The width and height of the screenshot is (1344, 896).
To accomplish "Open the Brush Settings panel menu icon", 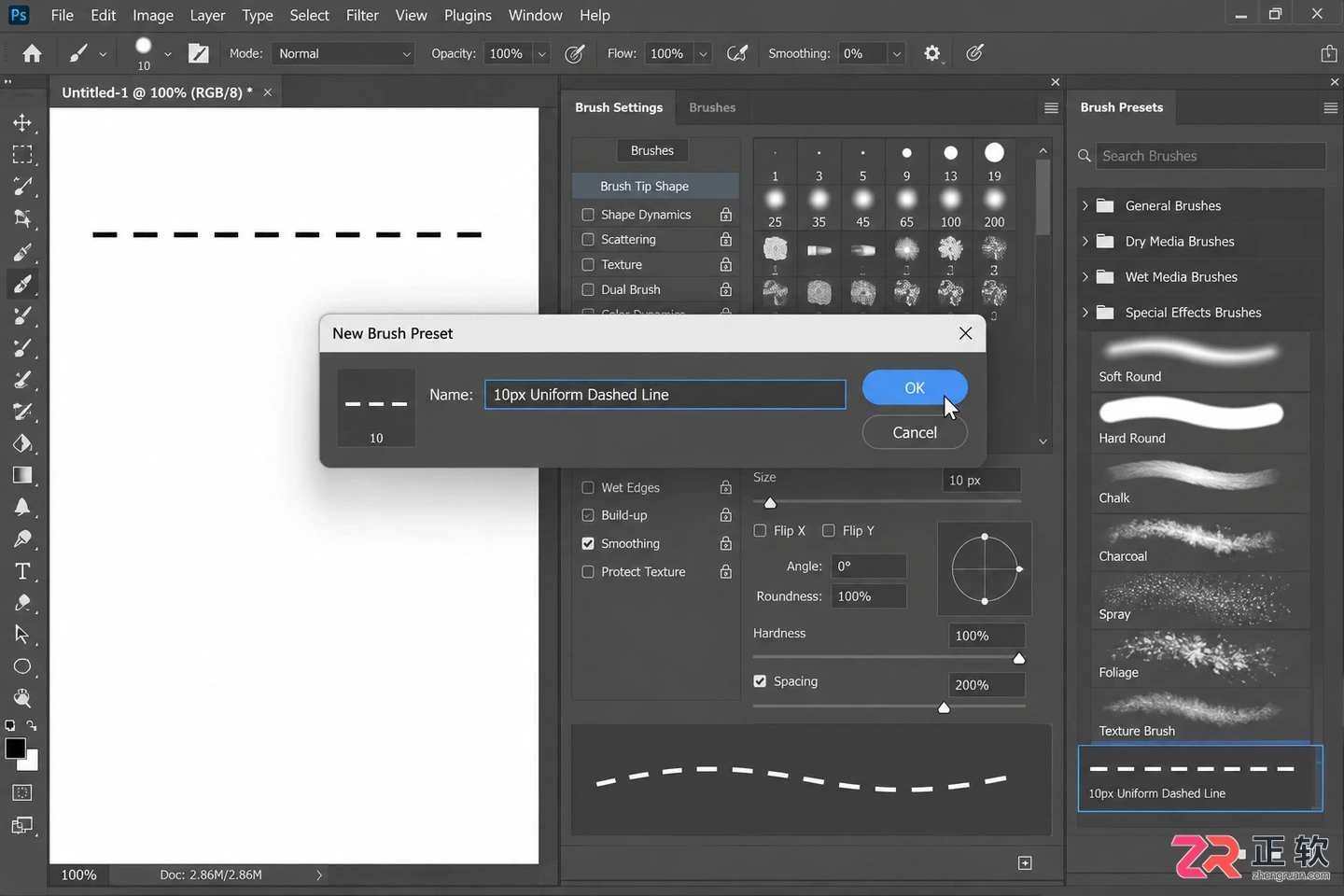I will coord(1051,108).
